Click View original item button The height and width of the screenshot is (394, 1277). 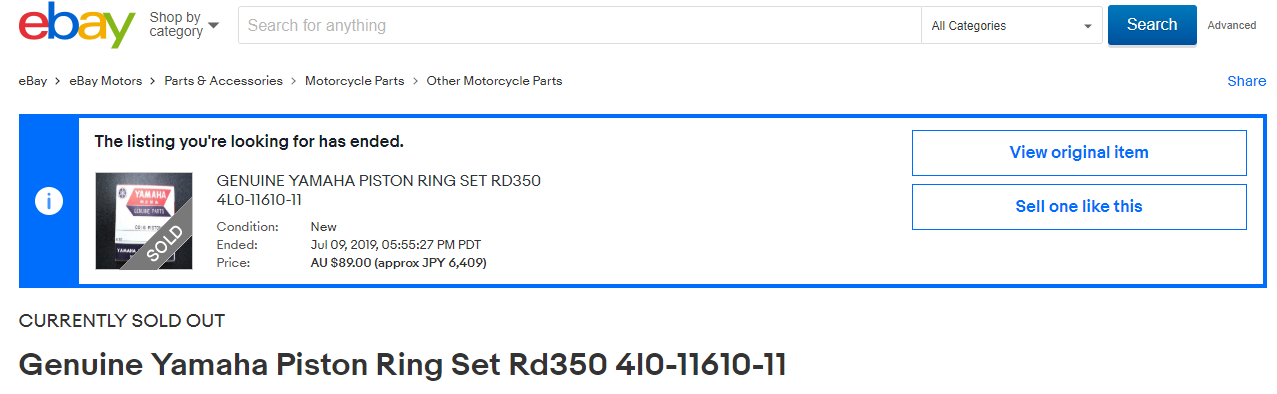1079,153
